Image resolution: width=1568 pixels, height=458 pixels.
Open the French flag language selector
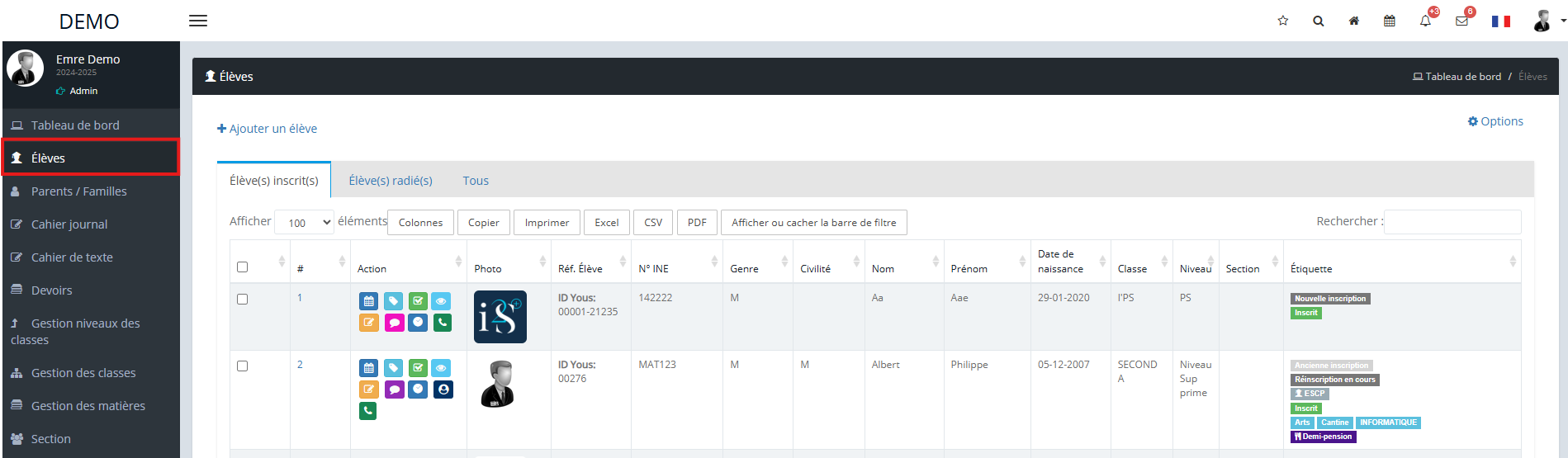[1500, 21]
